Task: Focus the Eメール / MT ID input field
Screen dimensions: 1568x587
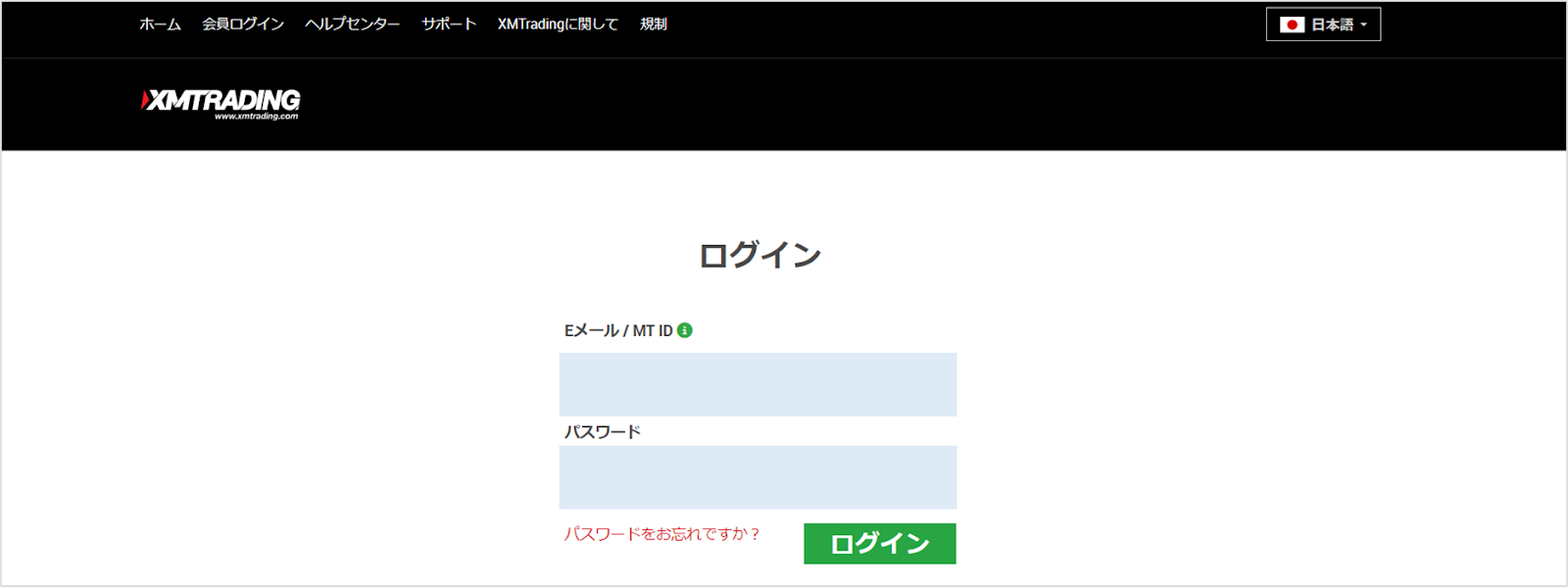Action: pyautogui.click(x=758, y=384)
